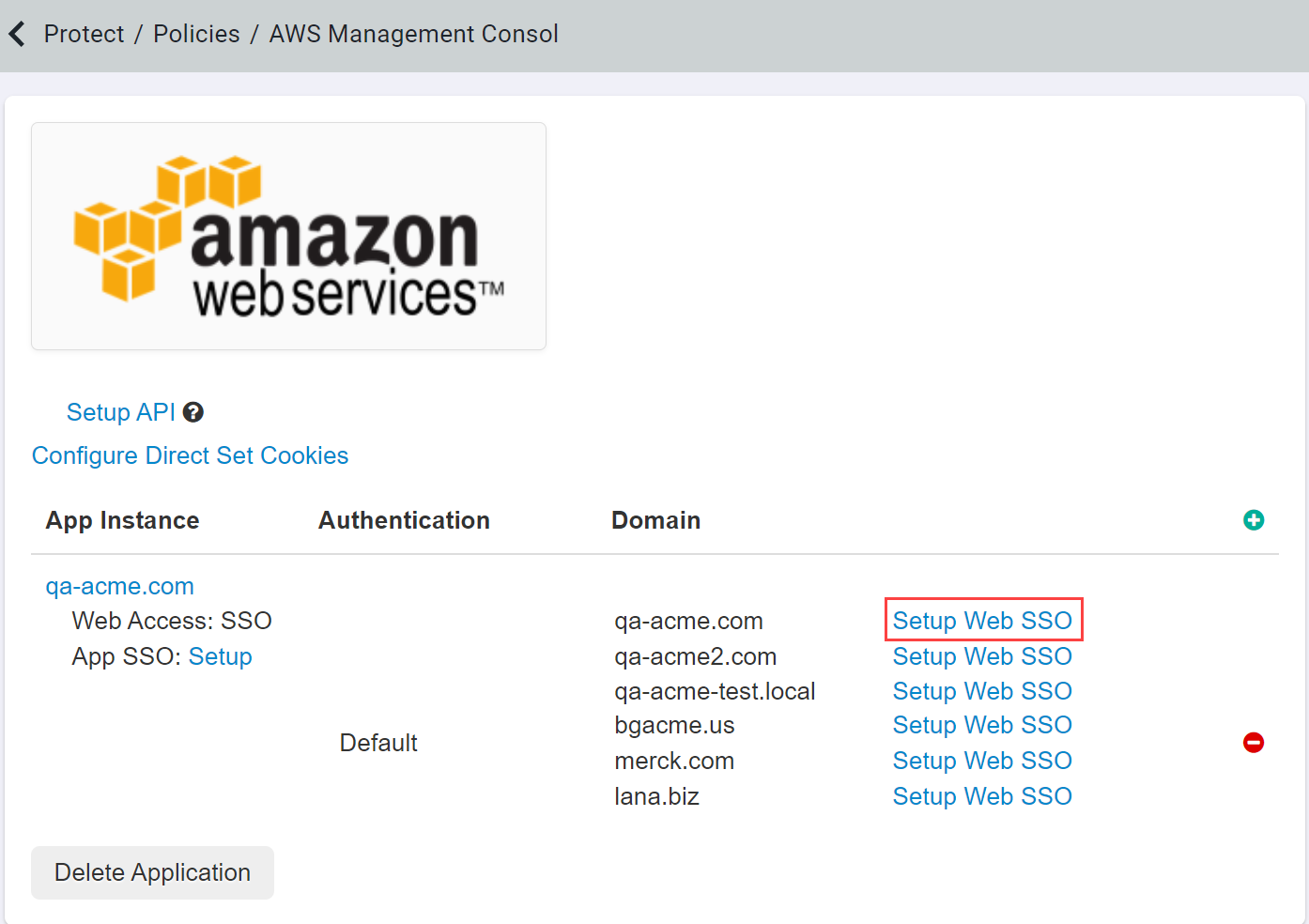The height and width of the screenshot is (924, 1309).
Task: Click the Default authentication label
Action: (378, 743)
